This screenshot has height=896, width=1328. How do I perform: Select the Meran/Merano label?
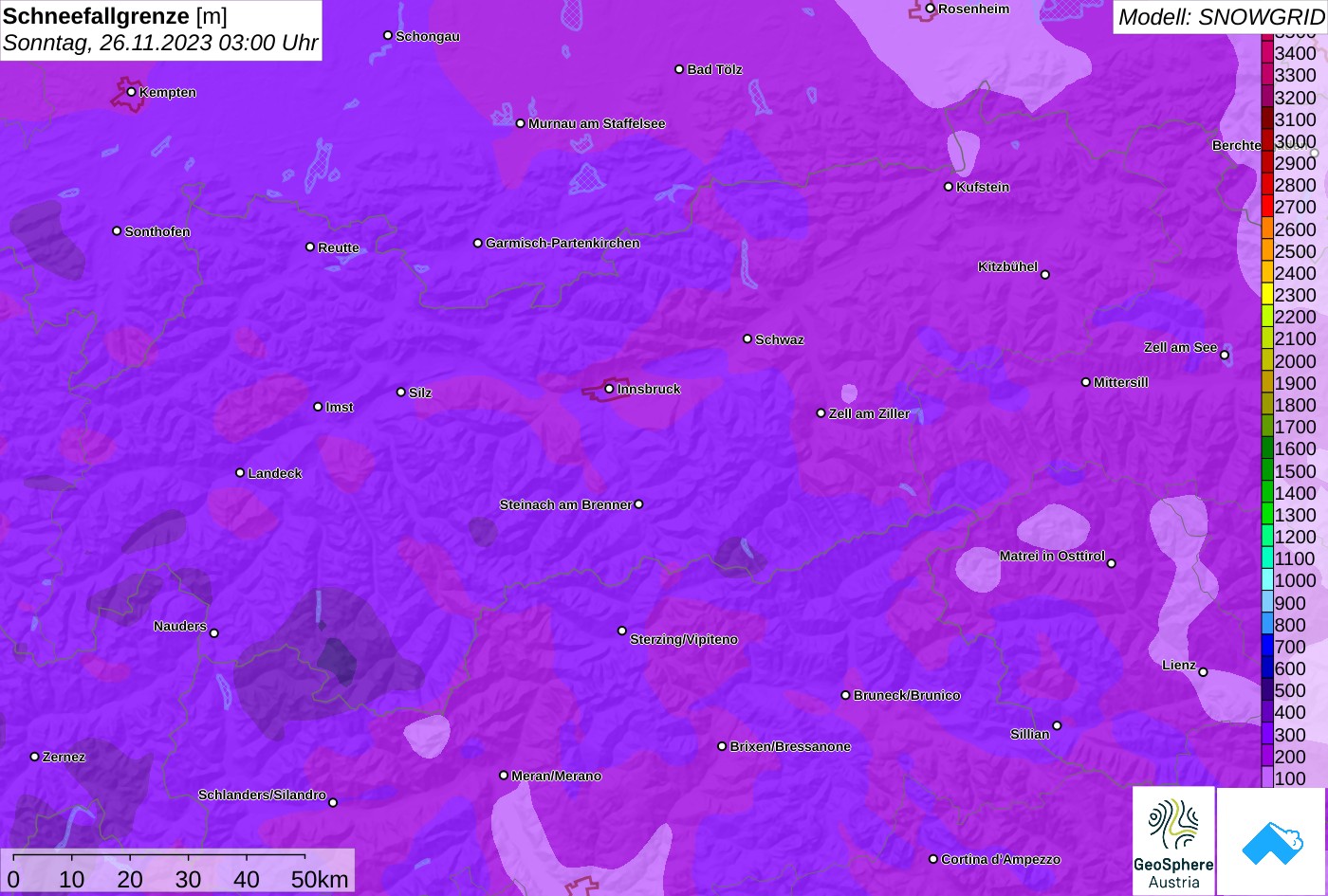tap(557, 776)
